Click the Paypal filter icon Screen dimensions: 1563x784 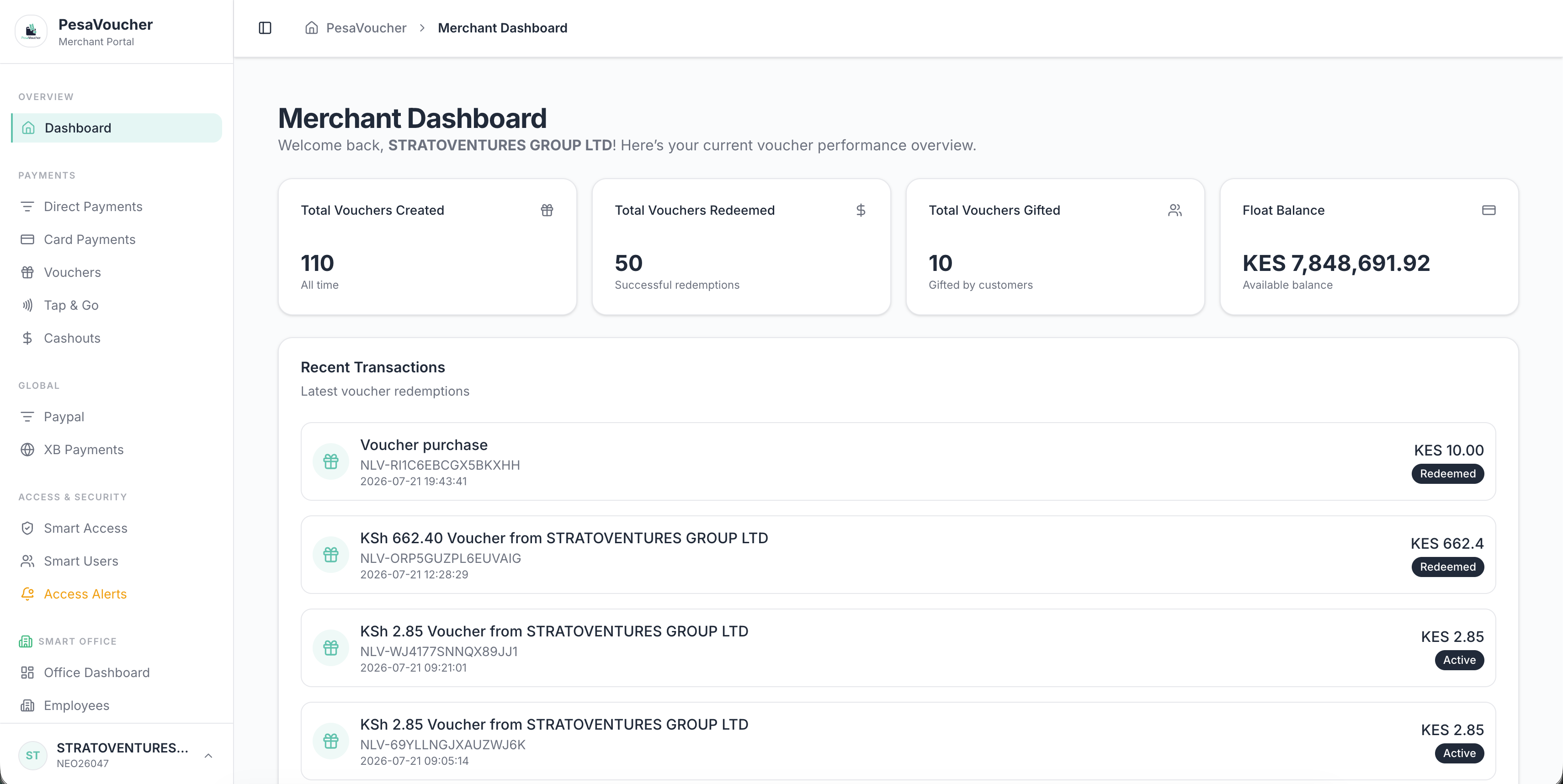click(x=27, y=417)
